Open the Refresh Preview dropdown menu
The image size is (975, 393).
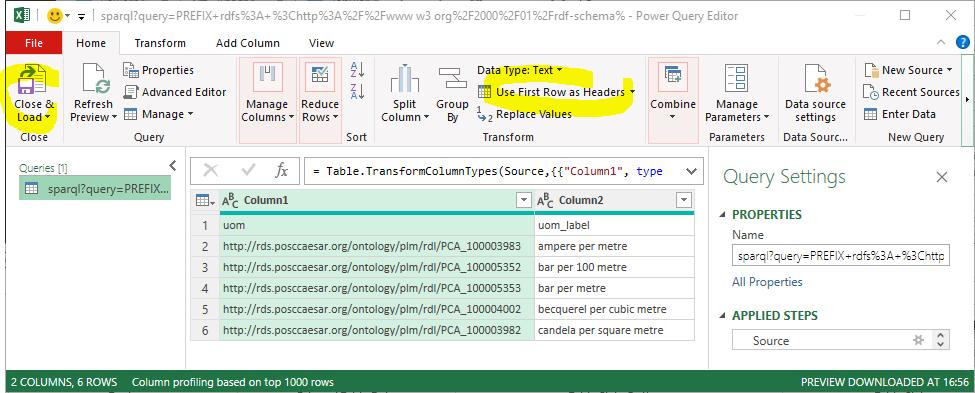114,117
